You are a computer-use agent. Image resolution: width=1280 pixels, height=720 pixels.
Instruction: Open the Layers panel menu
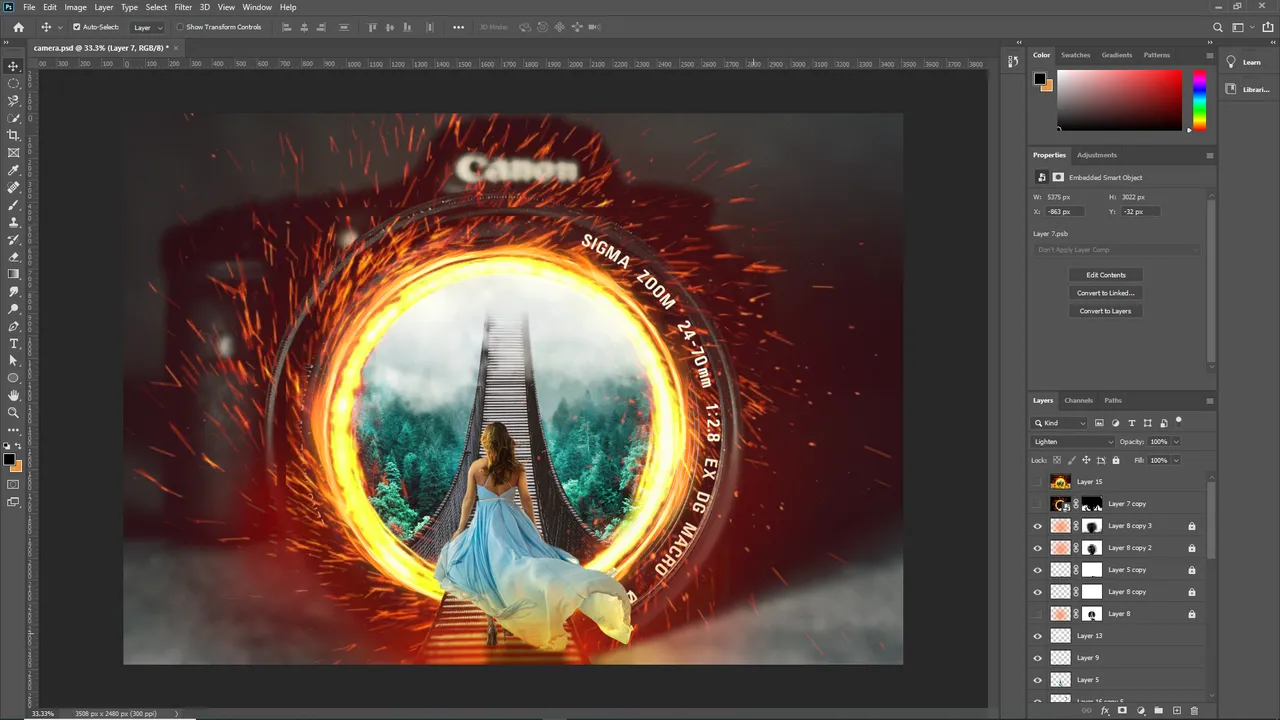click(1209, 401)
